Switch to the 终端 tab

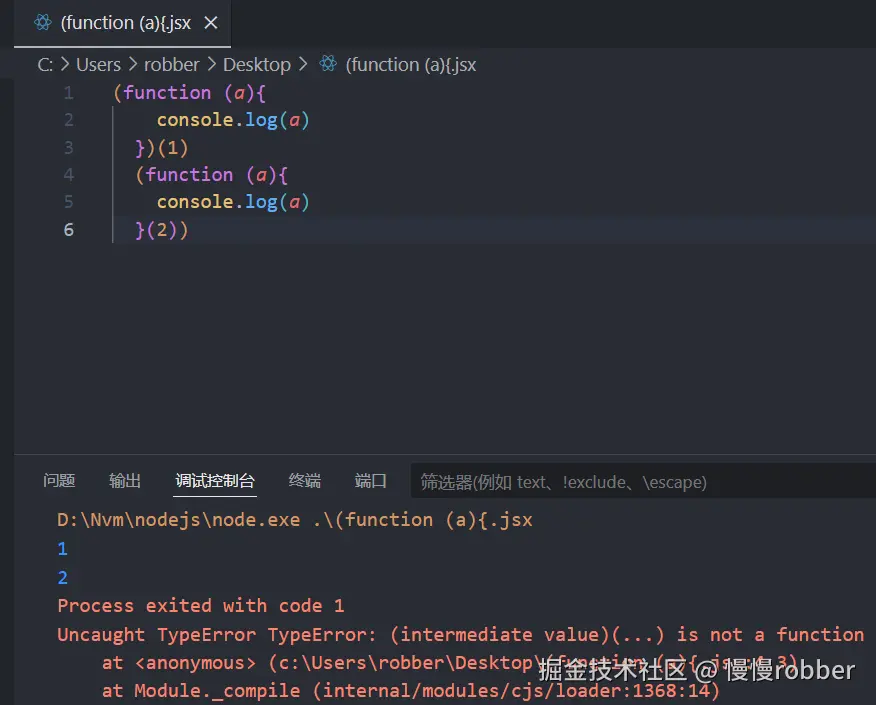305,481
